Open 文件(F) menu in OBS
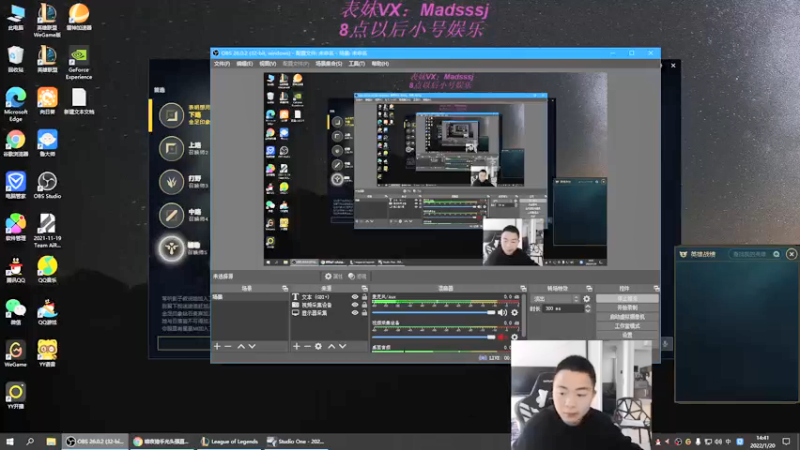The height and width of the screenshot is (450, 800). tap(222, 64)
